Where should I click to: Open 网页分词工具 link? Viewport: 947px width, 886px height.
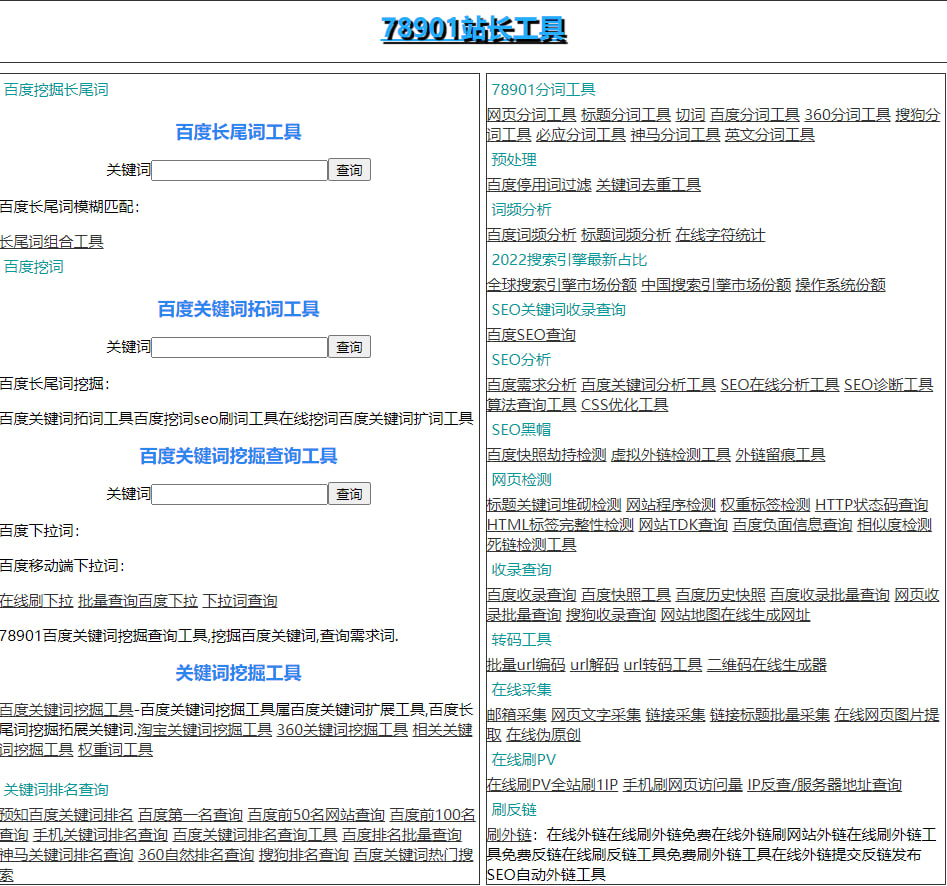coord(531,114)
